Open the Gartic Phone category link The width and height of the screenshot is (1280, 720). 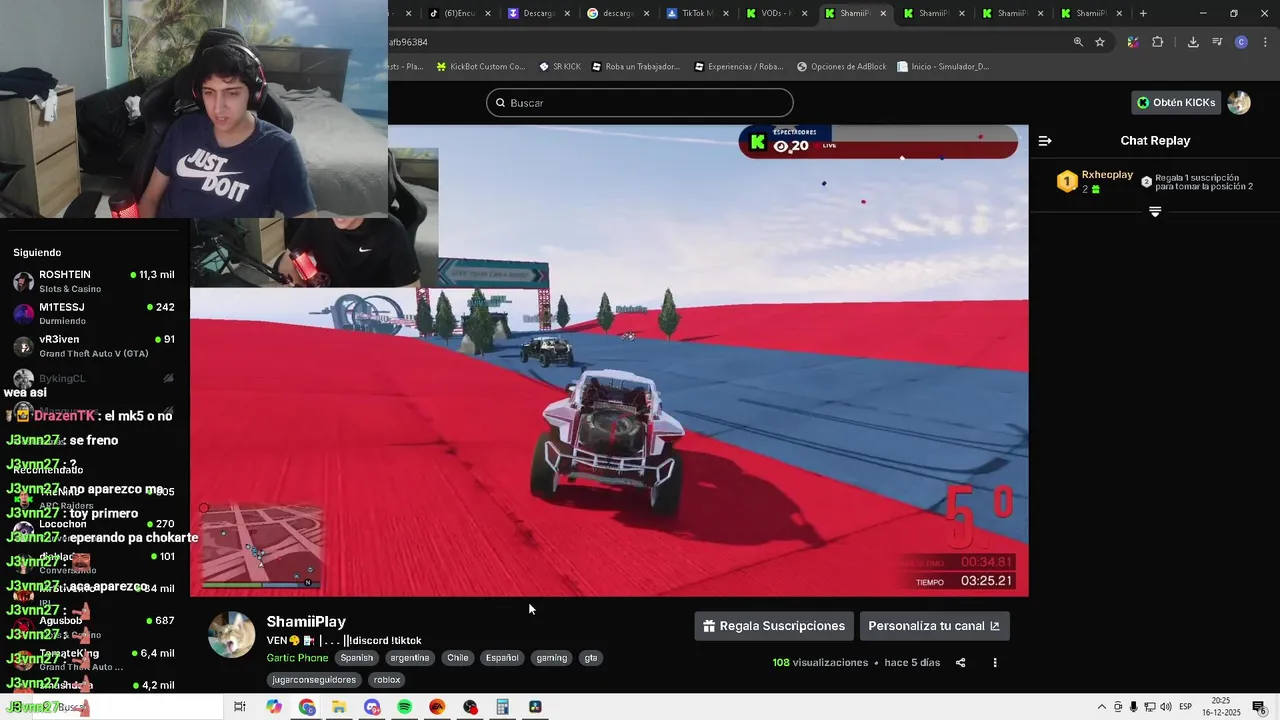tap(297, 658)
